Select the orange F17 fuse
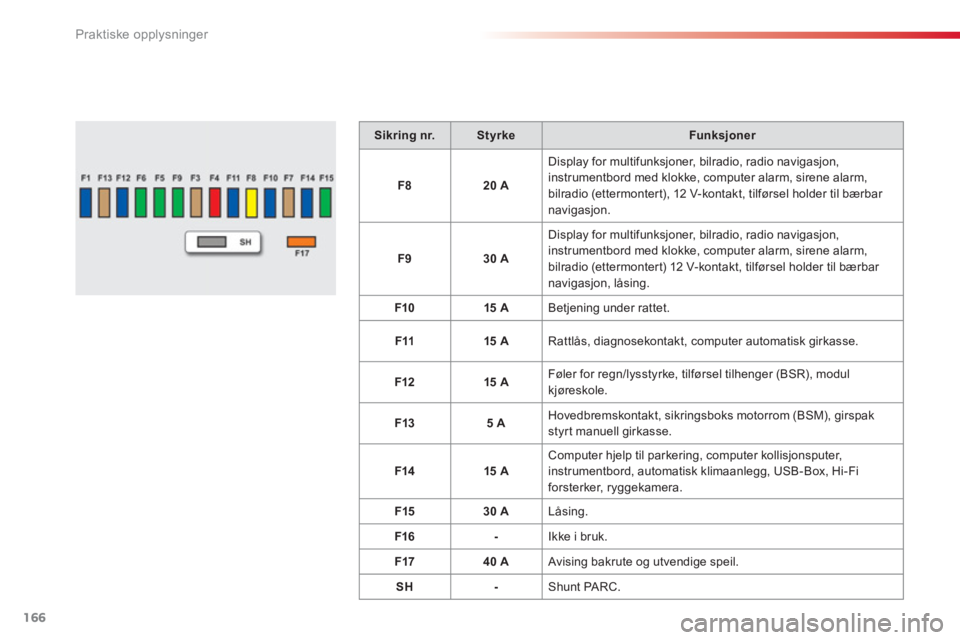960x640 pixels. [301, 241]
